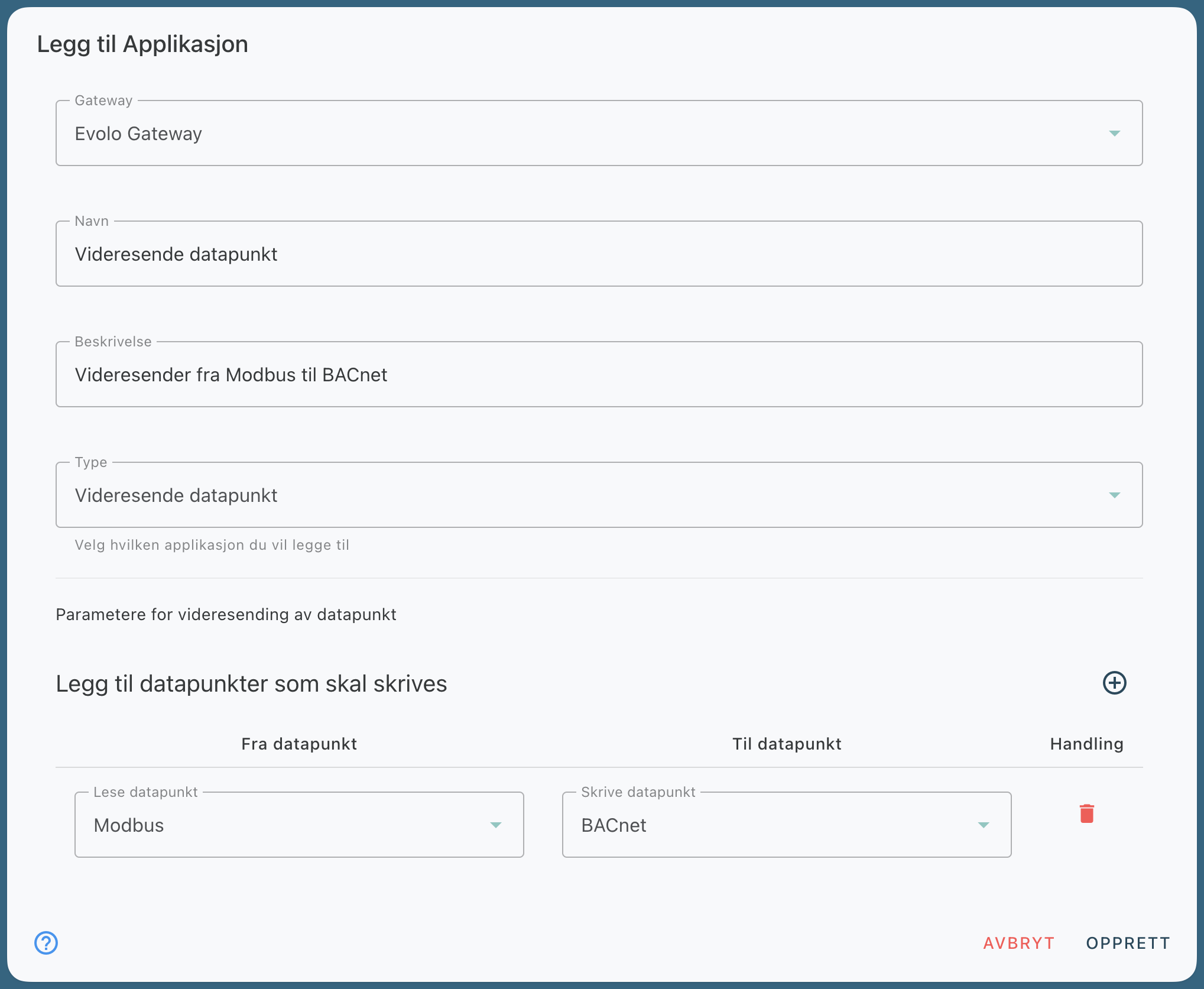Expand the Type dropdown showing Videresende datapunkt

pos(598,495)
